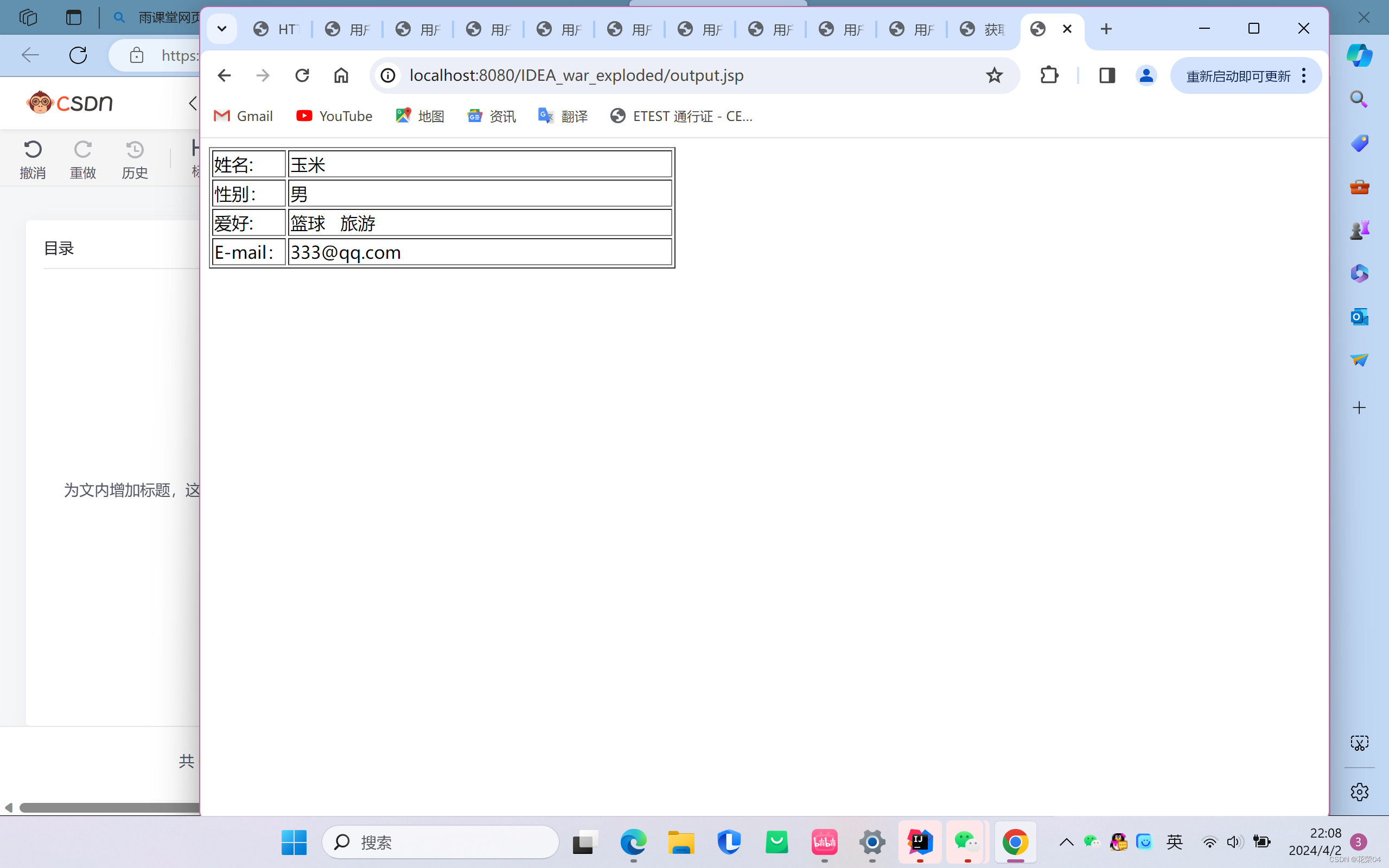The height and width of the screenshot is (868, 1389).
Task: Switch to the 获取 tab
Action: [x=983, y=29]
